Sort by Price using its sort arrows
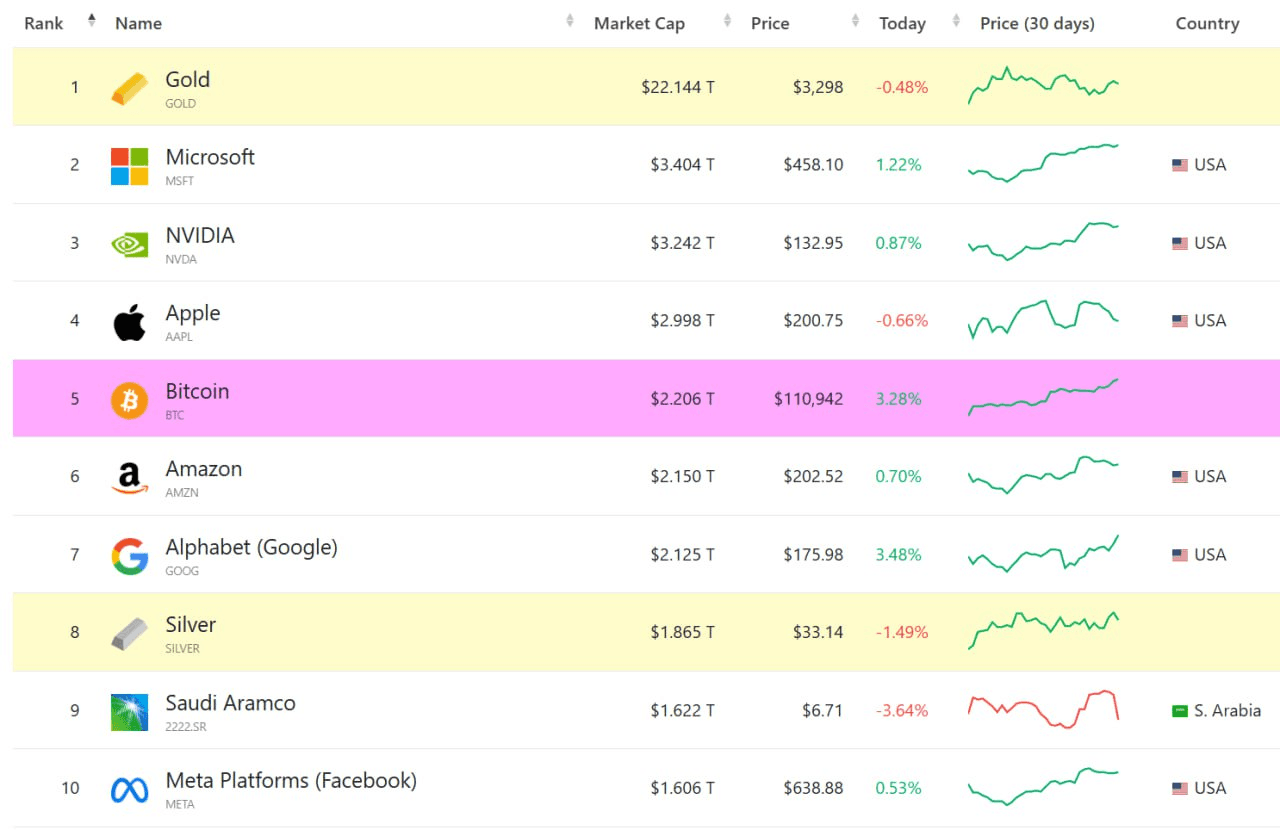Screen dimensions: 1280x830 pos(856,20)
